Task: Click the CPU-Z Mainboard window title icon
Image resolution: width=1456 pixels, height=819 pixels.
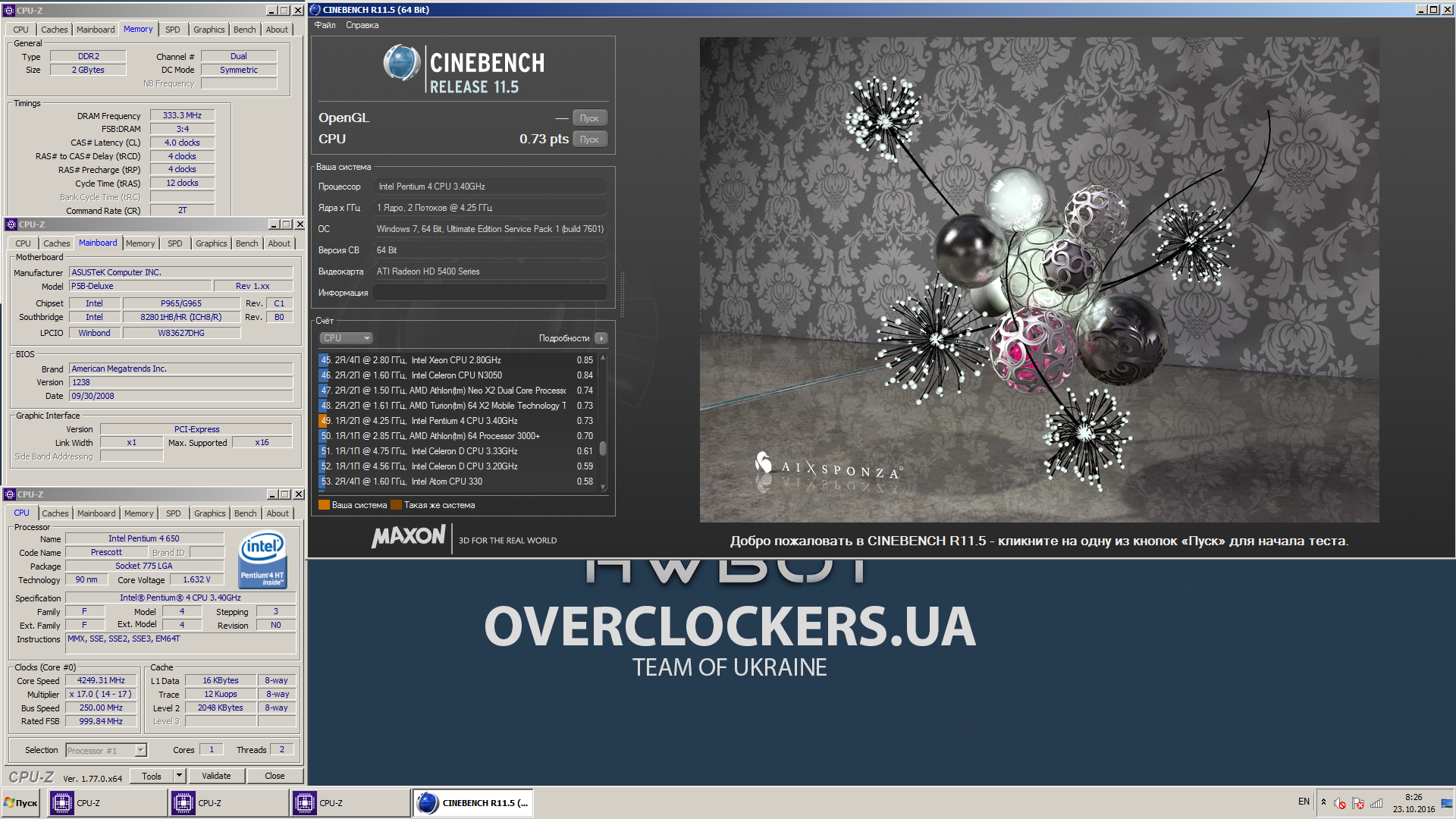Action: pos(11,224)
